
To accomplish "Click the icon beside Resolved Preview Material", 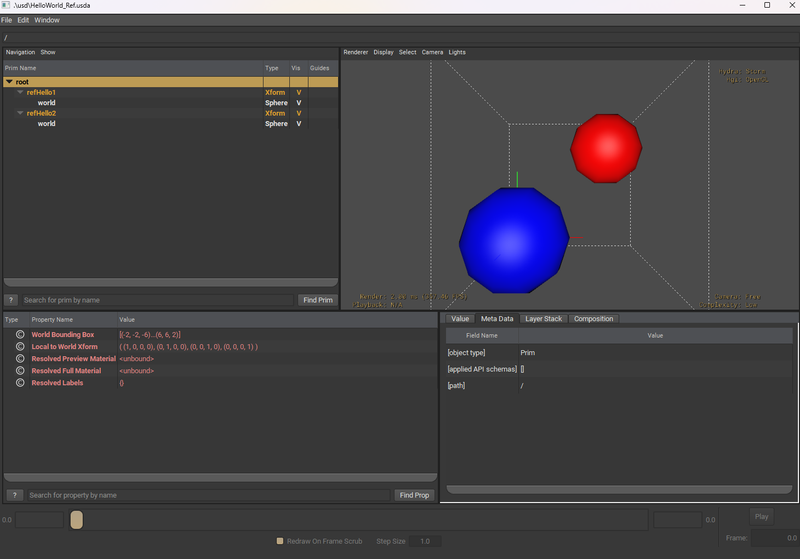I will click(19, 359).
